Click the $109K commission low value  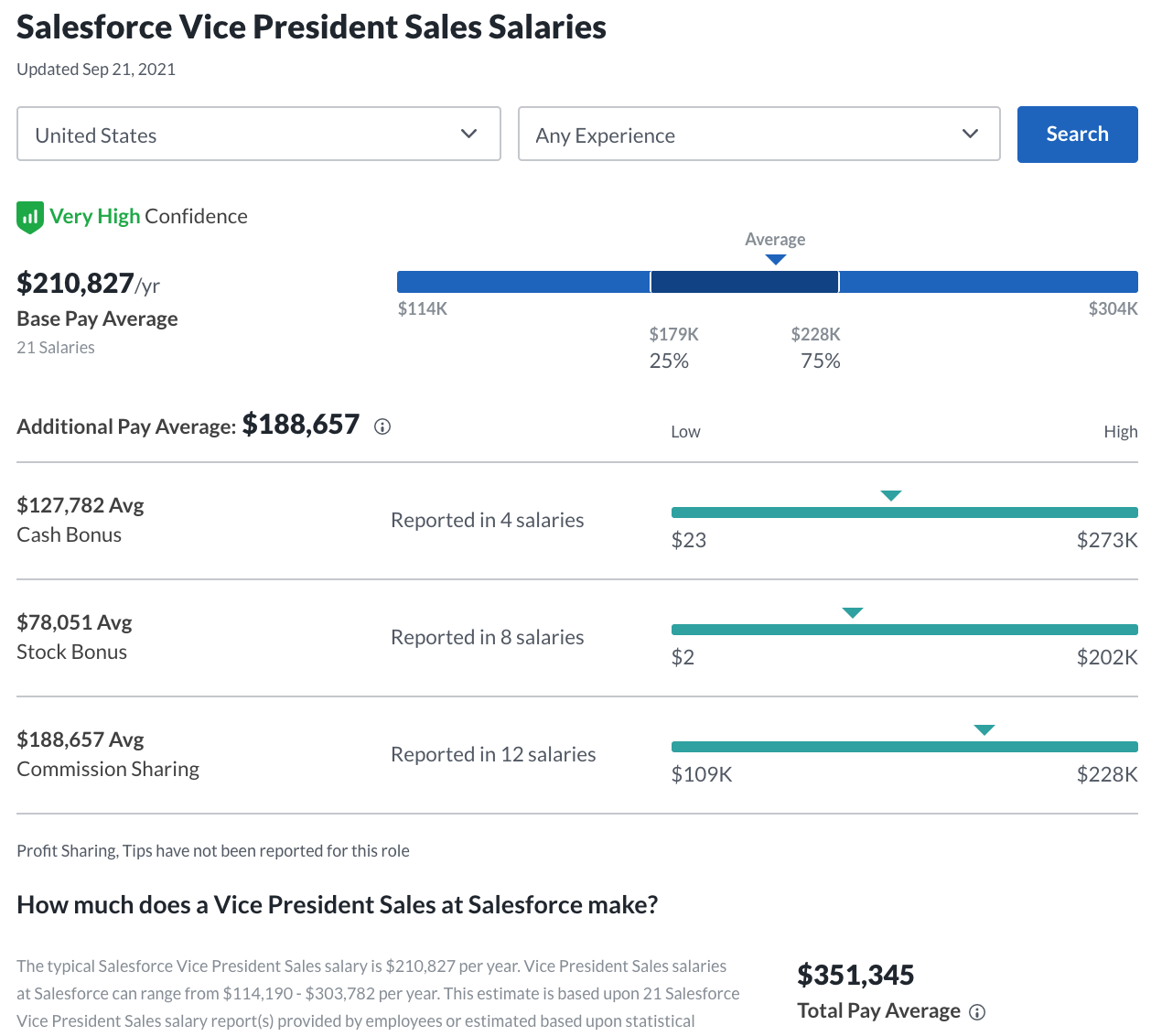tap(702, 774)
